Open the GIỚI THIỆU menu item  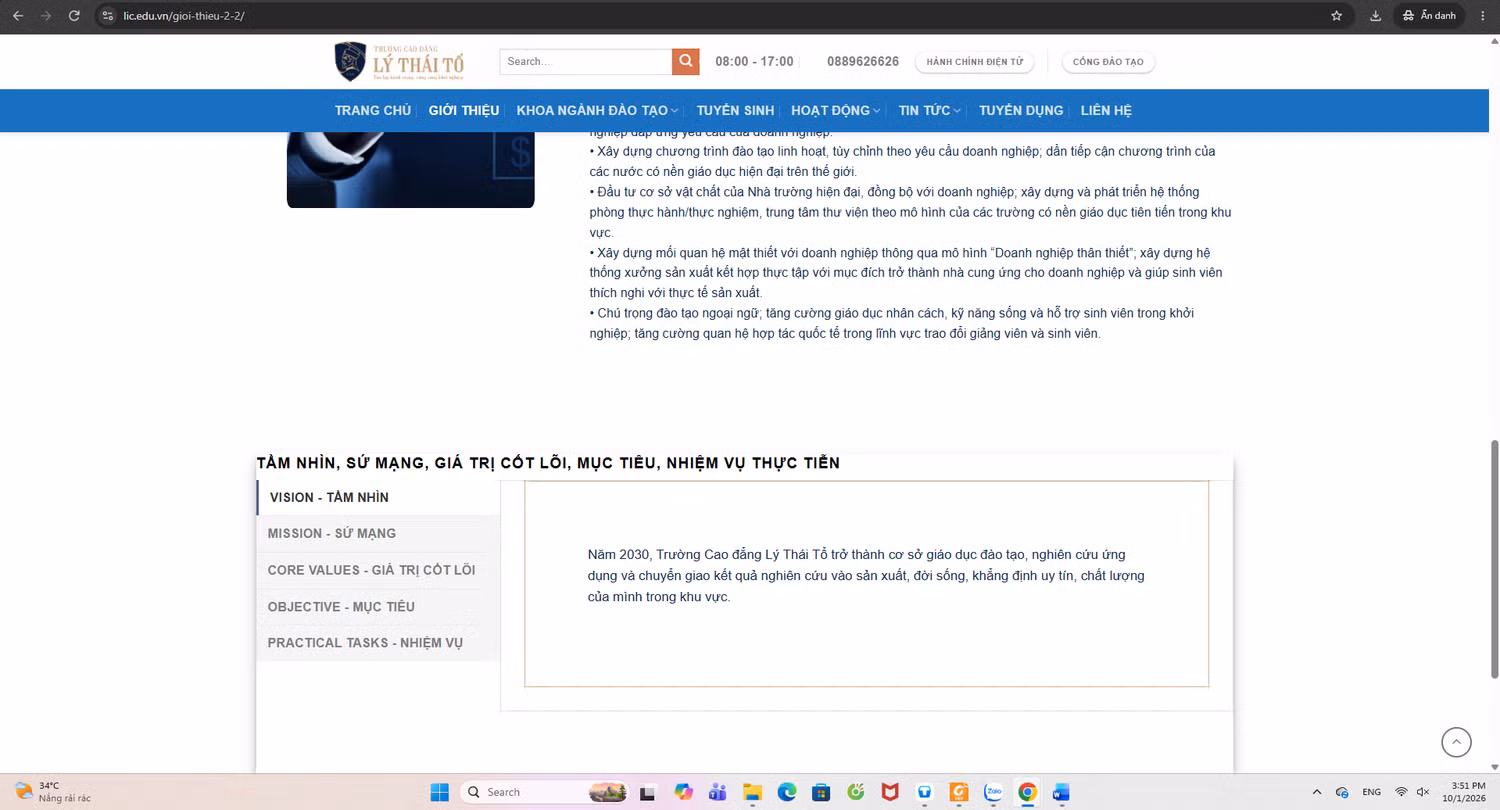point(464,110)
